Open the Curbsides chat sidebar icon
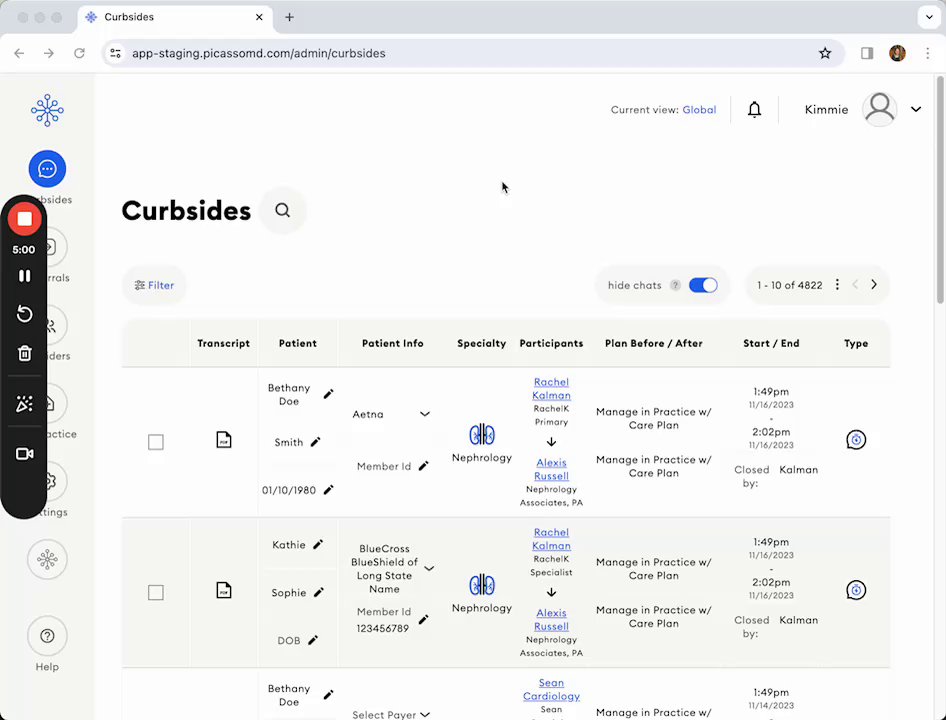The width and height of the screenshot is (946, 720). click(47, 169)
